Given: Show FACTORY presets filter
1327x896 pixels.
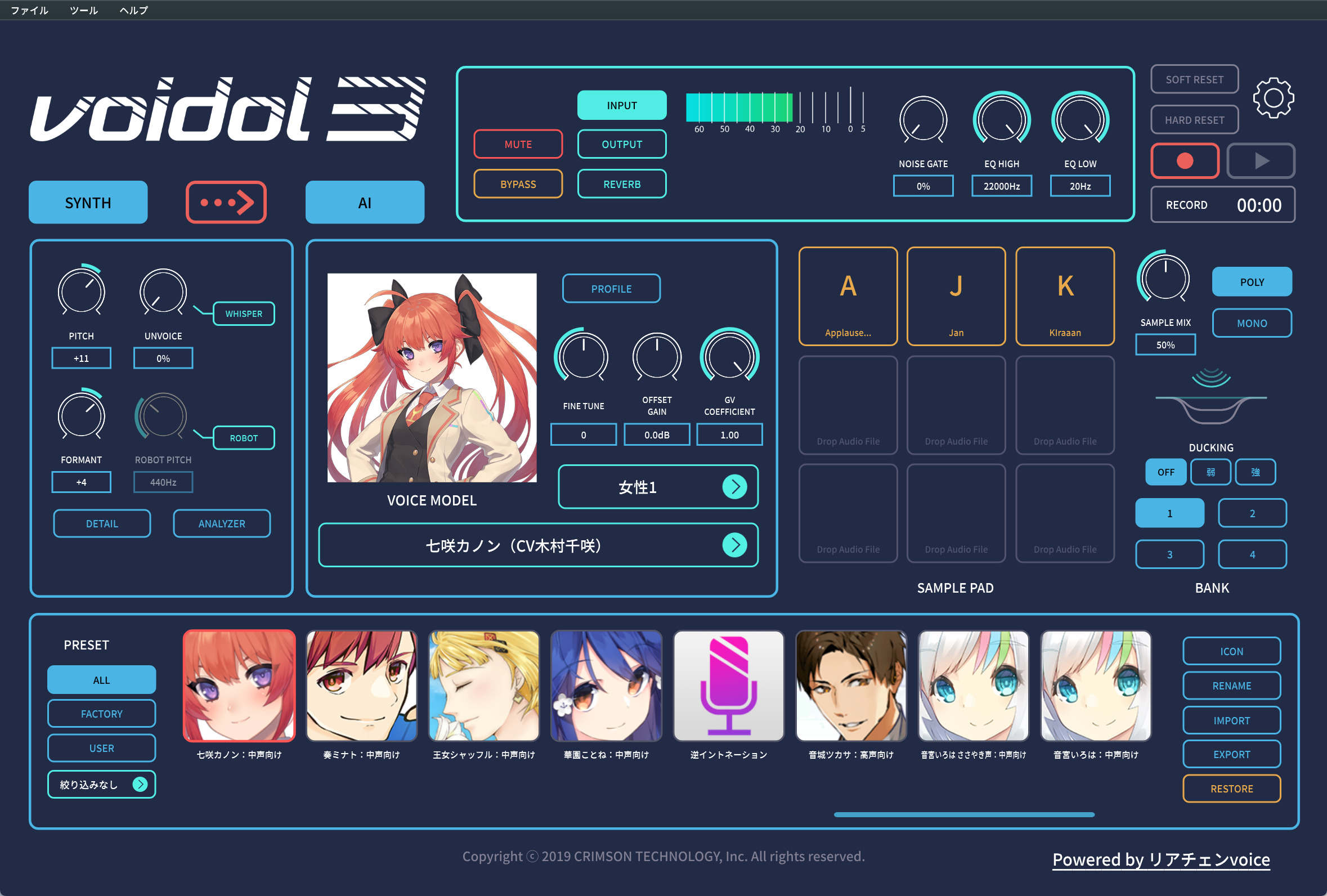Looking at the screenshot, I should pos(102,714).
